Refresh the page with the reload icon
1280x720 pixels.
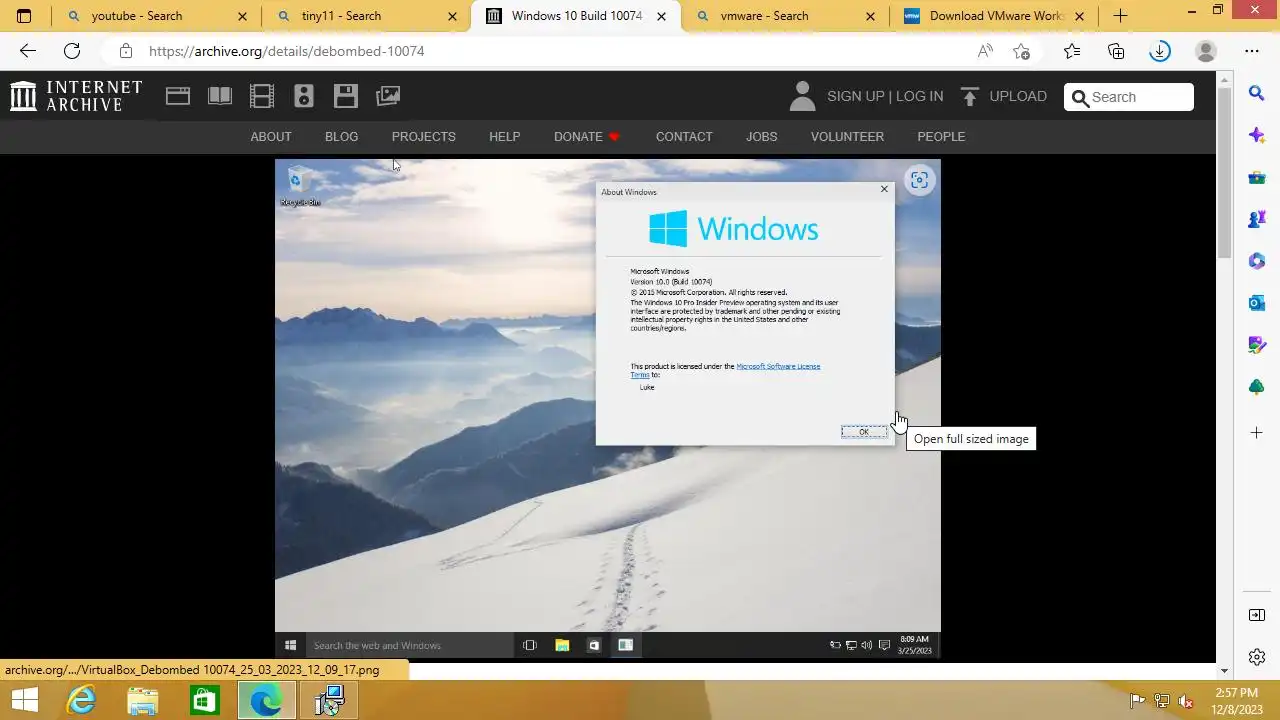(x=72, y=51)
